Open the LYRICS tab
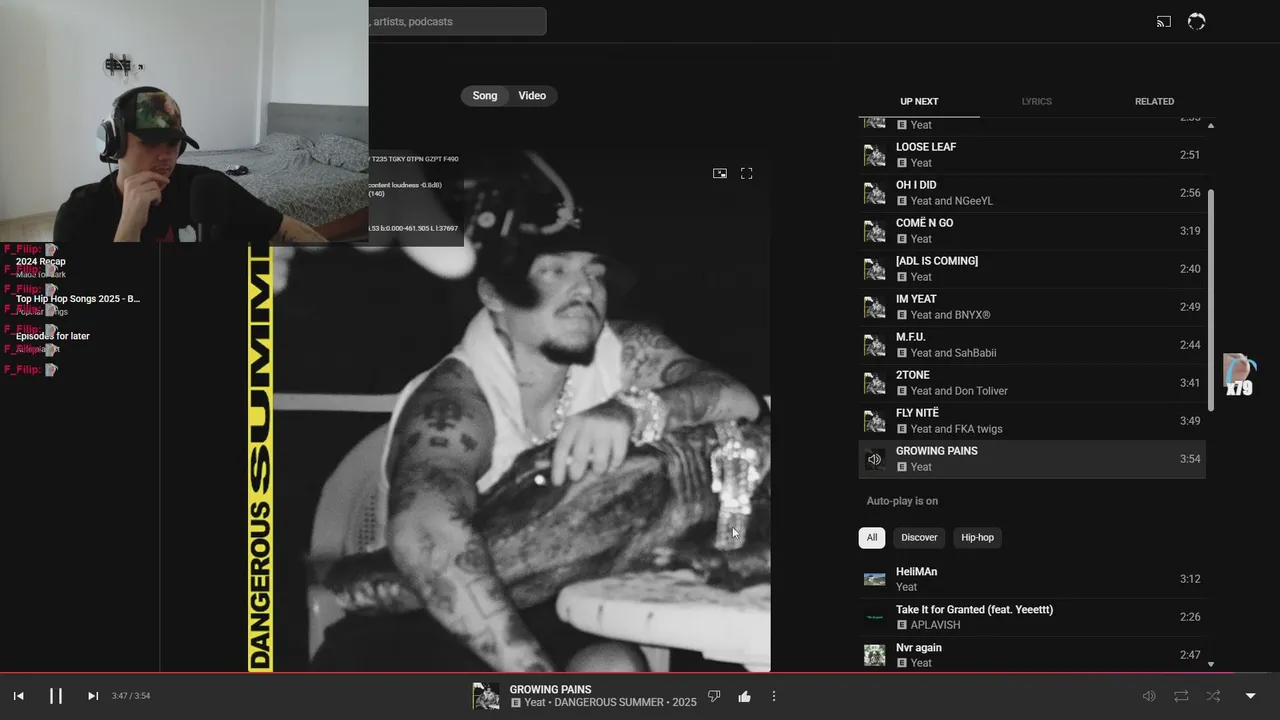Viewport: 1280px width, 720px height. (1036, 101)
